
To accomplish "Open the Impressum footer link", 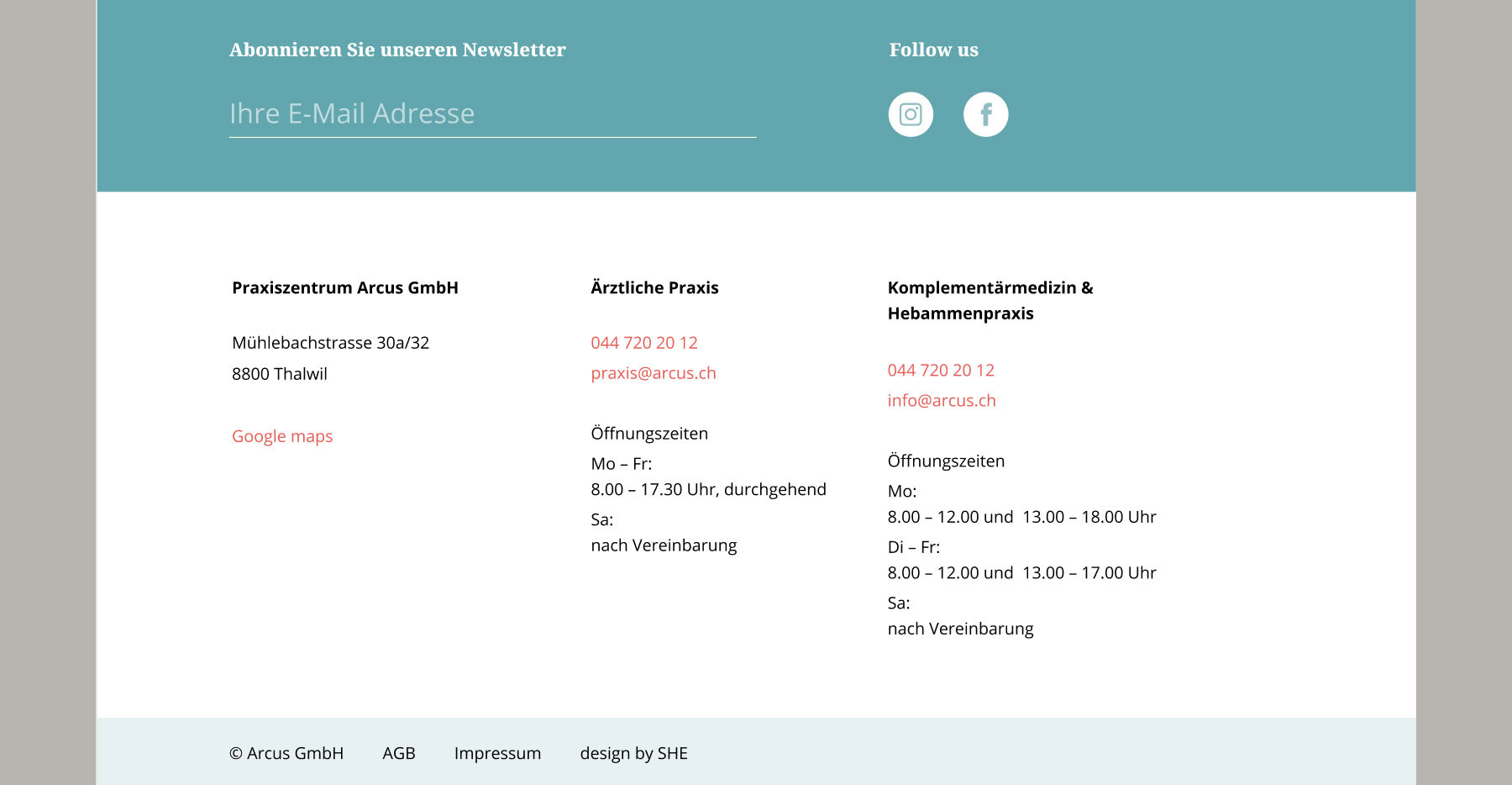I will pos(497,753).
